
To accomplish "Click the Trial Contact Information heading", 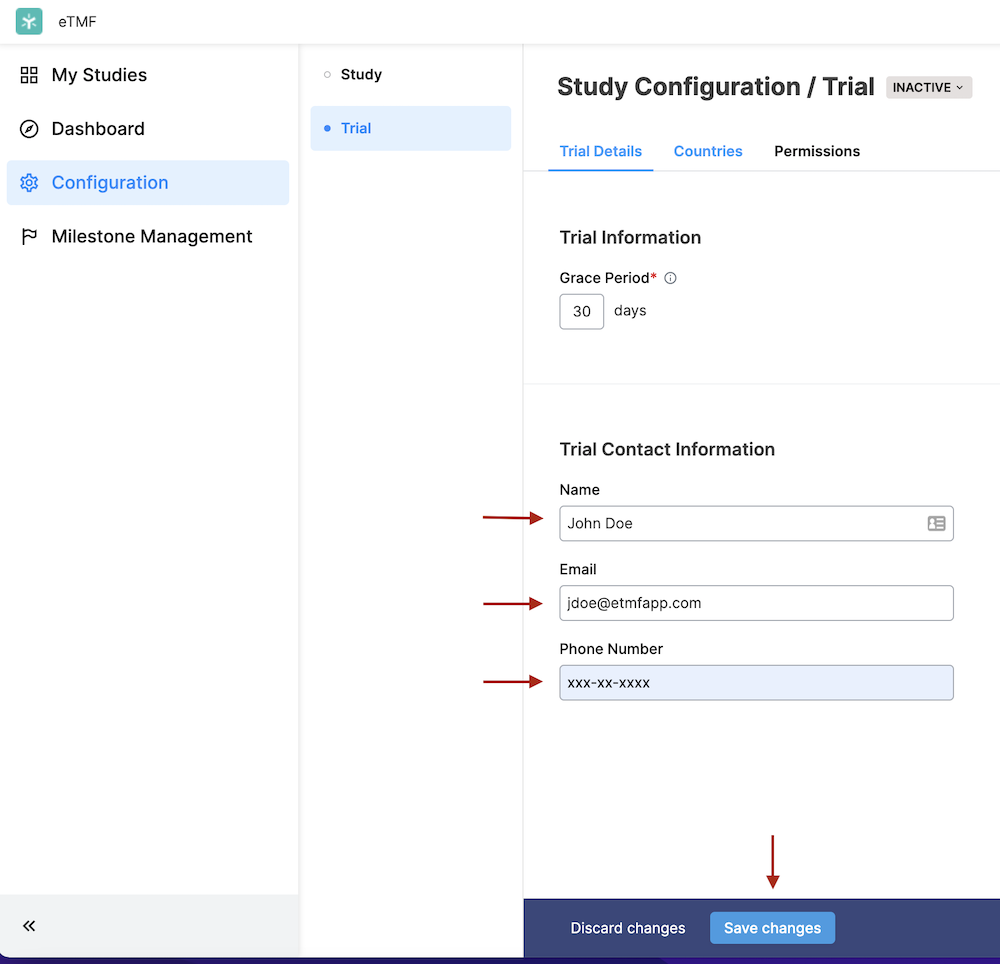I will coord(667,449).
